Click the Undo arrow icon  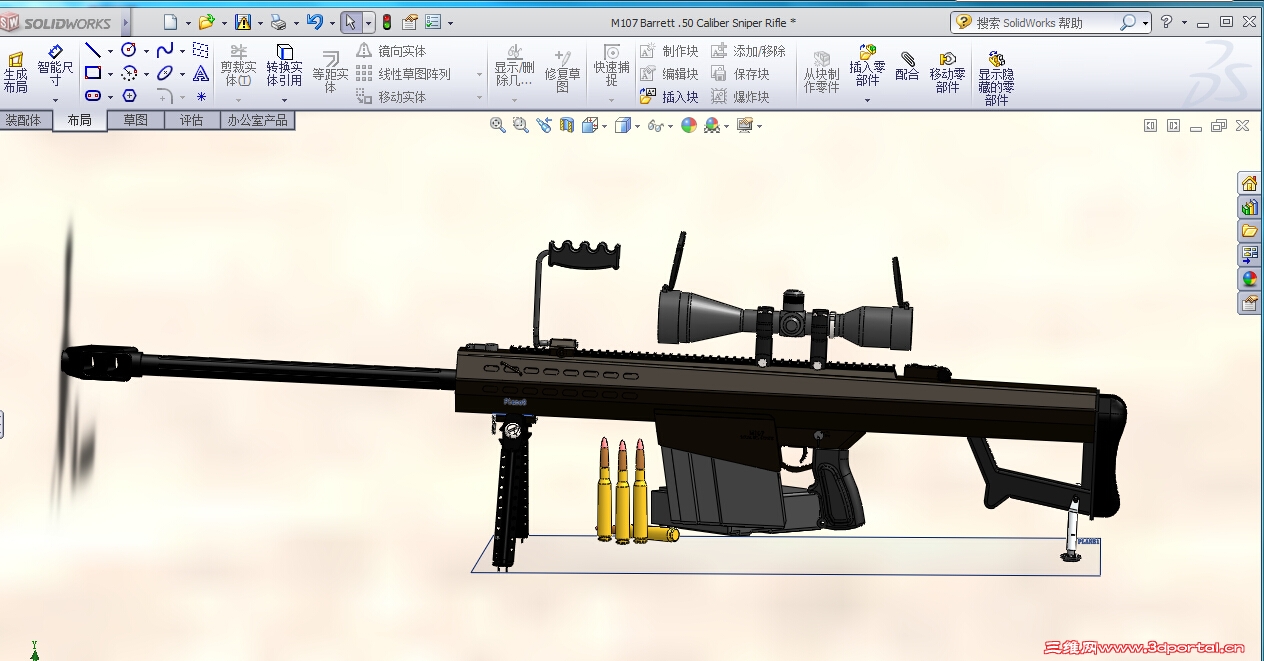point(314,22)
